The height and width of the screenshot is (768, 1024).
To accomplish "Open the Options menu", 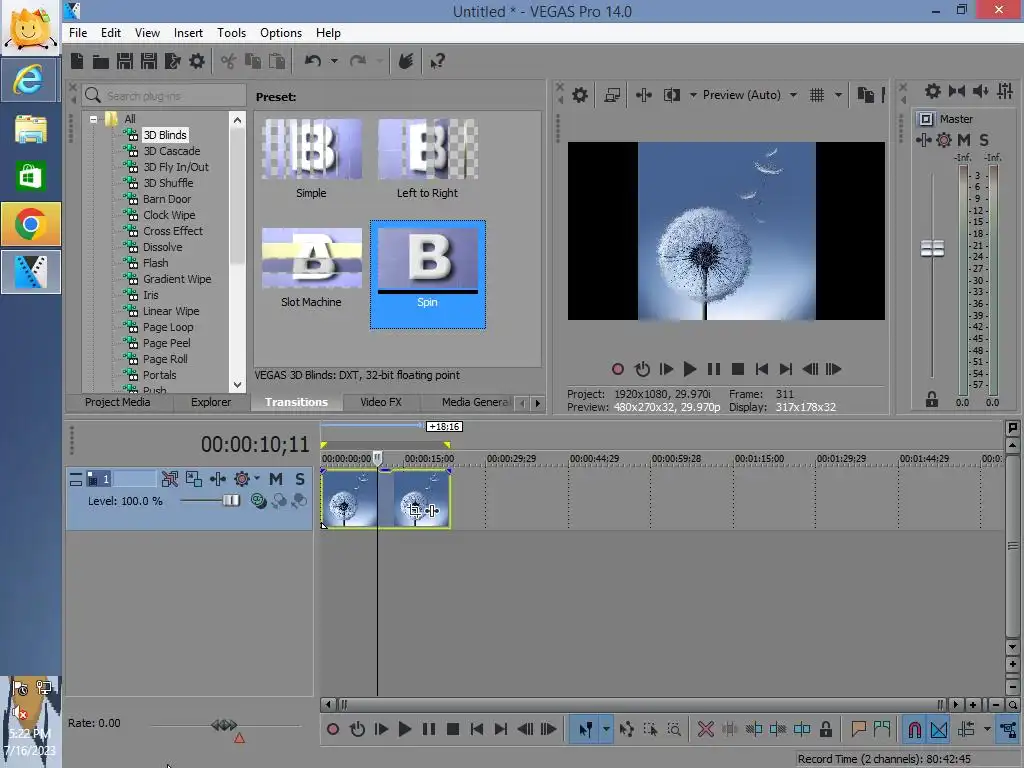I will (281, 33).
